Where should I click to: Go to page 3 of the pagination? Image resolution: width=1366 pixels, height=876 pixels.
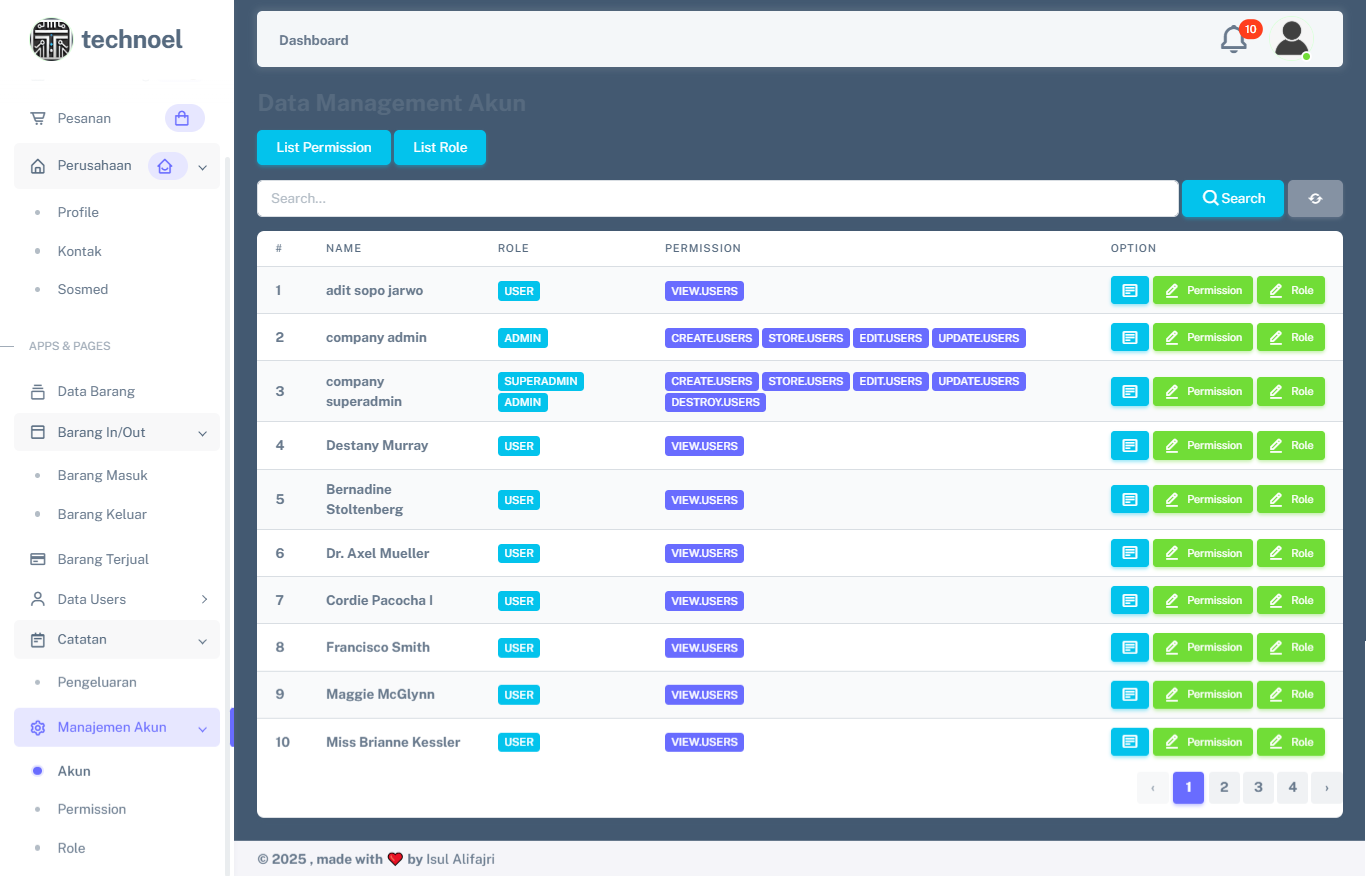pyautogui.click(x=1257, y=788)
